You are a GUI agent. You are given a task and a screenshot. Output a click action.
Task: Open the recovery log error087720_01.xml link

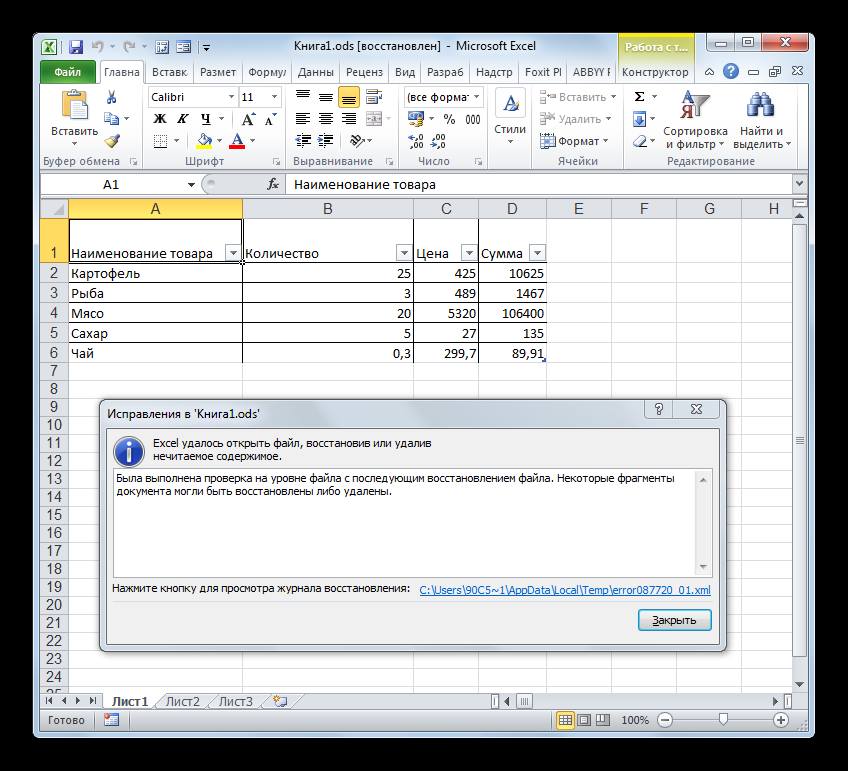coord(565,590)
